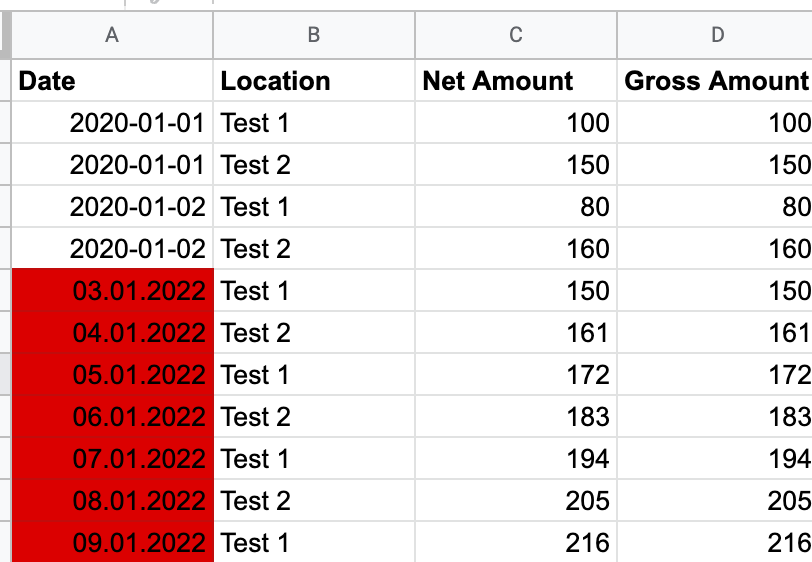Click the "Location" header cell
812x562 pixels.
point(314,81)
